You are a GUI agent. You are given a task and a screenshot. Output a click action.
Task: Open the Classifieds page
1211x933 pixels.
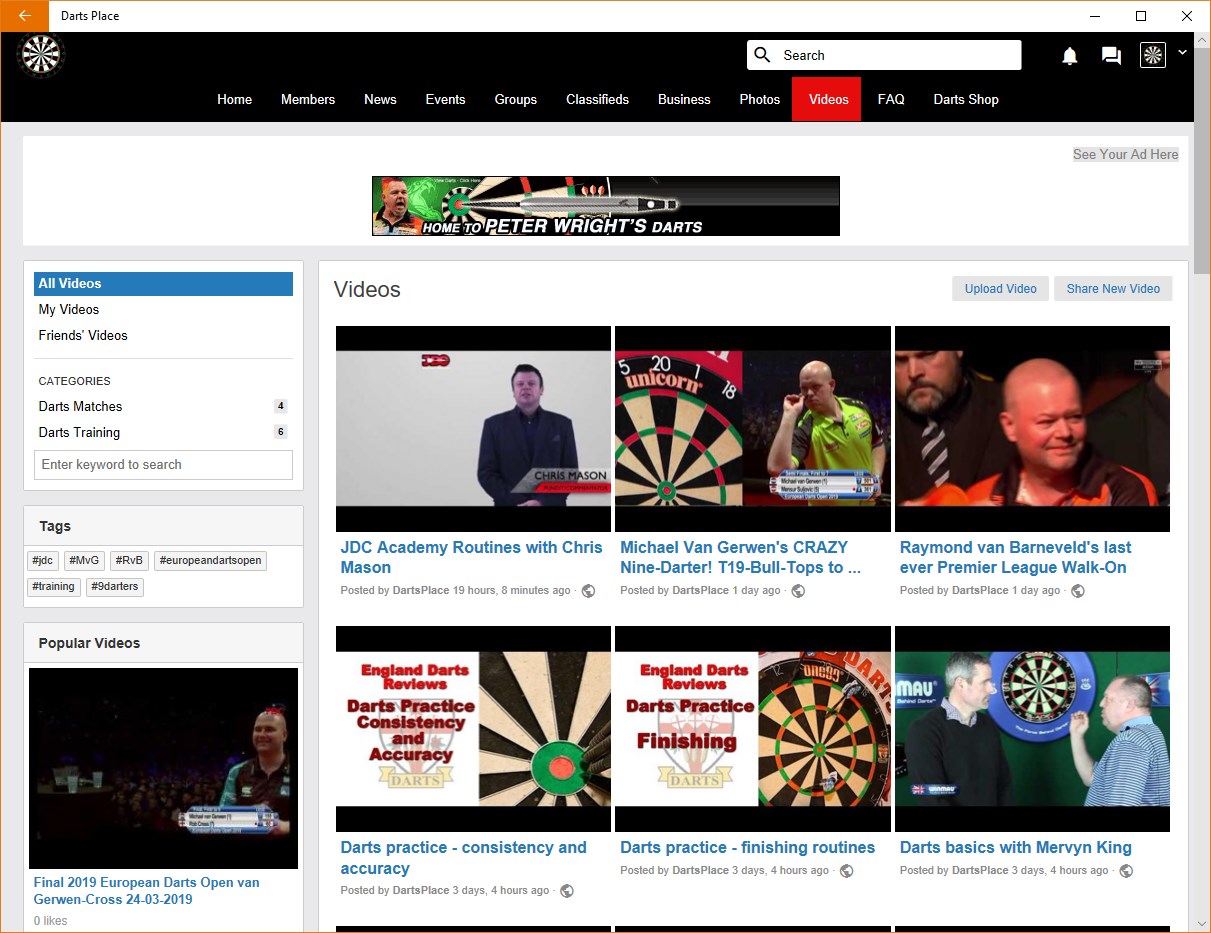[597, 99]
